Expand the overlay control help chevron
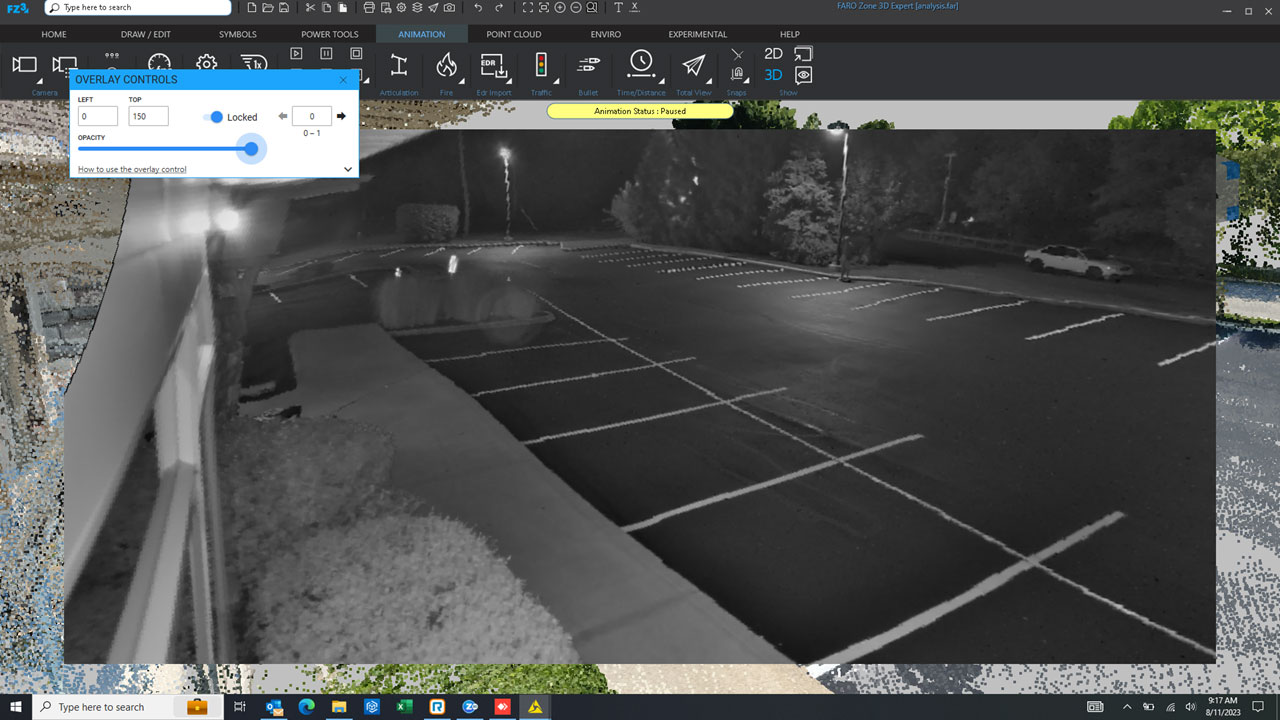This screenshot has height=720, width=1280. (x=348, y=169)
